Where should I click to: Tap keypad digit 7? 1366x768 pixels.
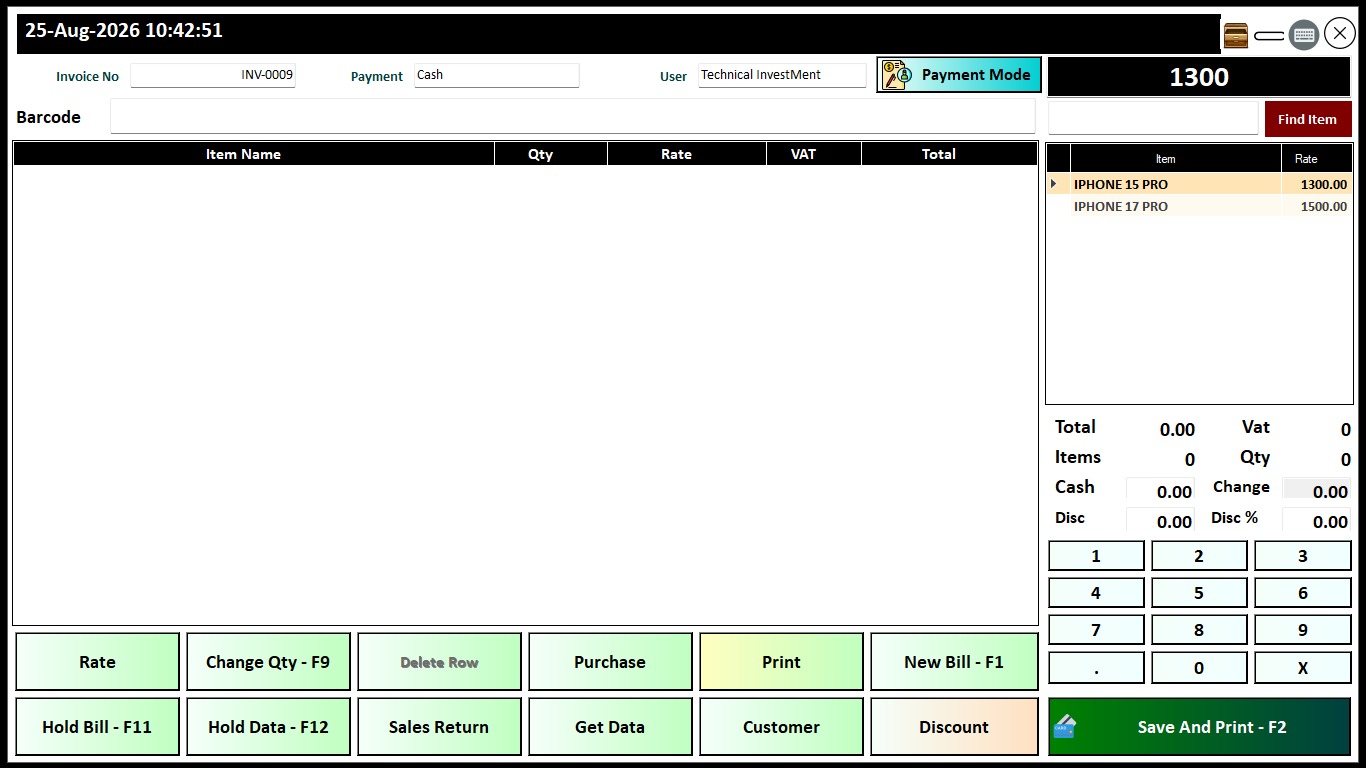[1096, 630]
